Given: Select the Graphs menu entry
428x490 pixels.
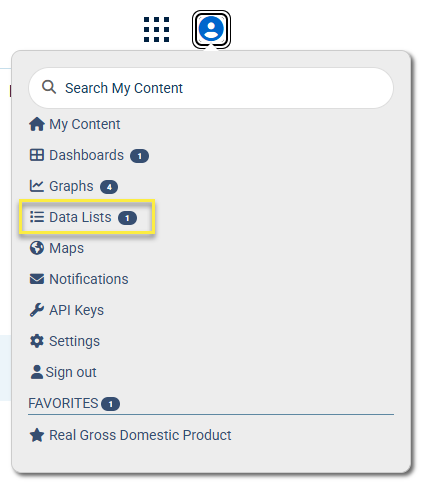Looking at the screenshot, I should coord(74,186).
